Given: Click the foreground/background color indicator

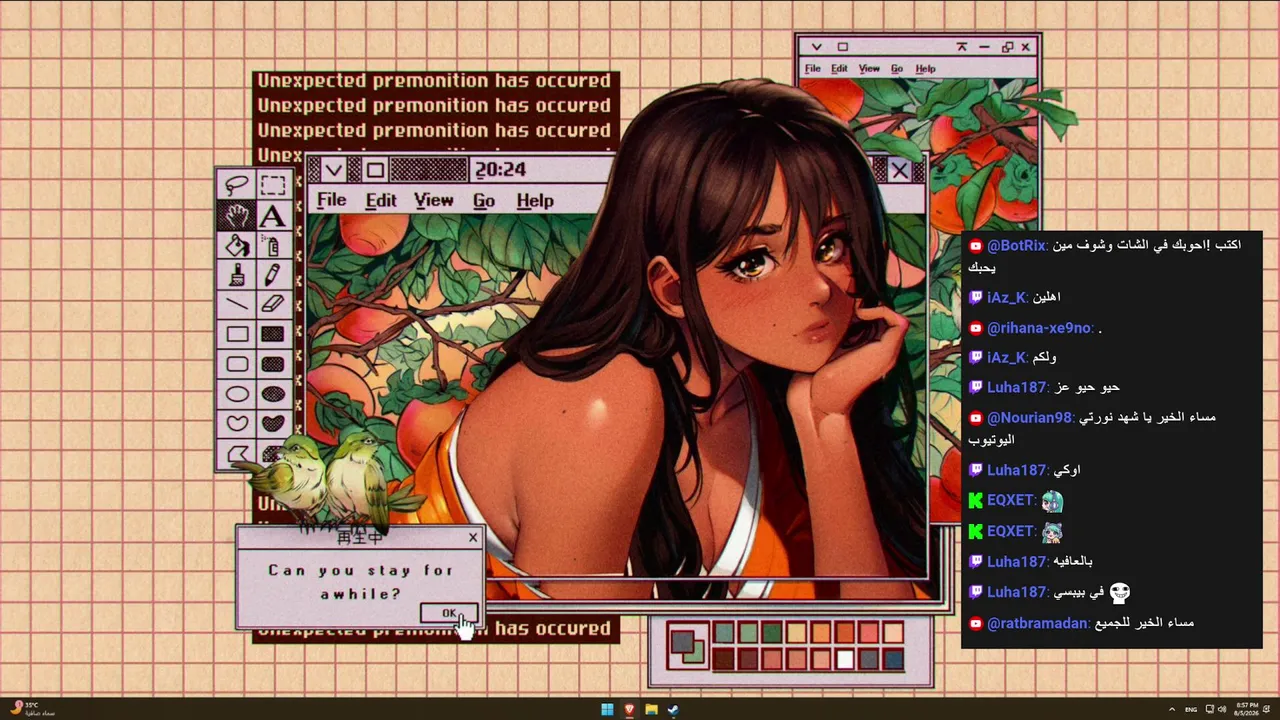Looking at the screenshot, I should click(686, 646).
